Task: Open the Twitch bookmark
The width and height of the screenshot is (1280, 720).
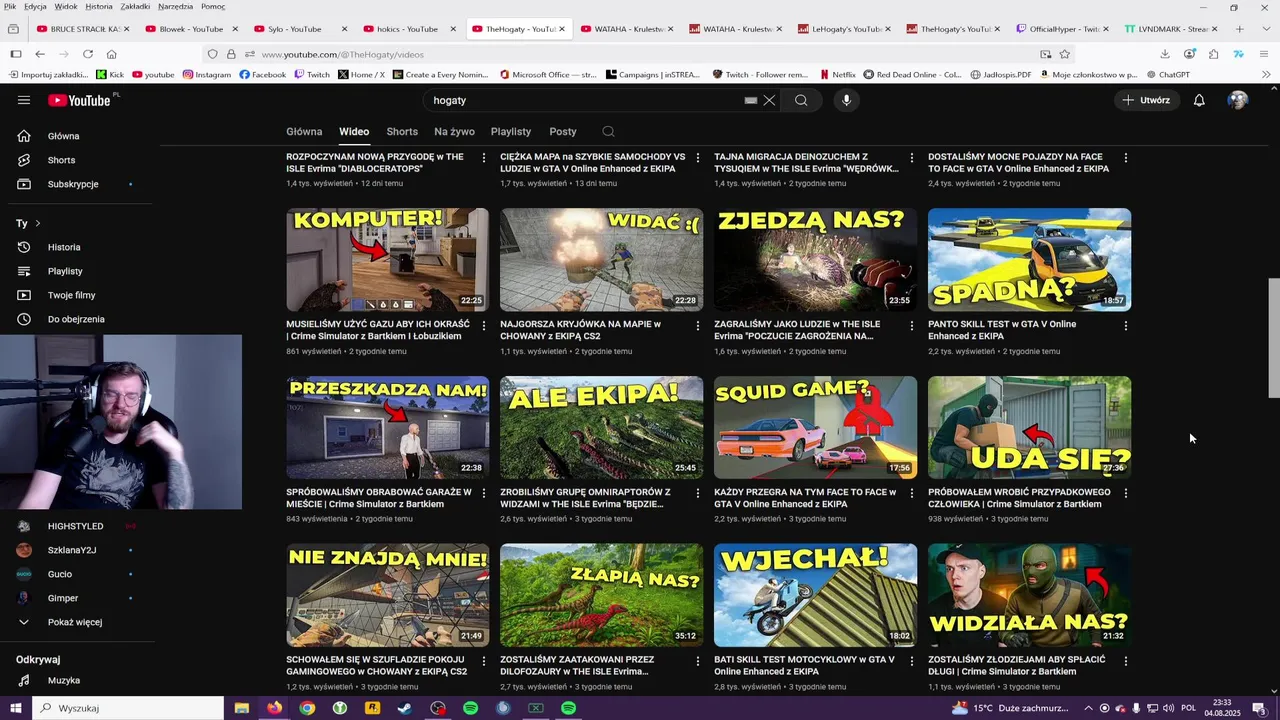Action: 312,74
